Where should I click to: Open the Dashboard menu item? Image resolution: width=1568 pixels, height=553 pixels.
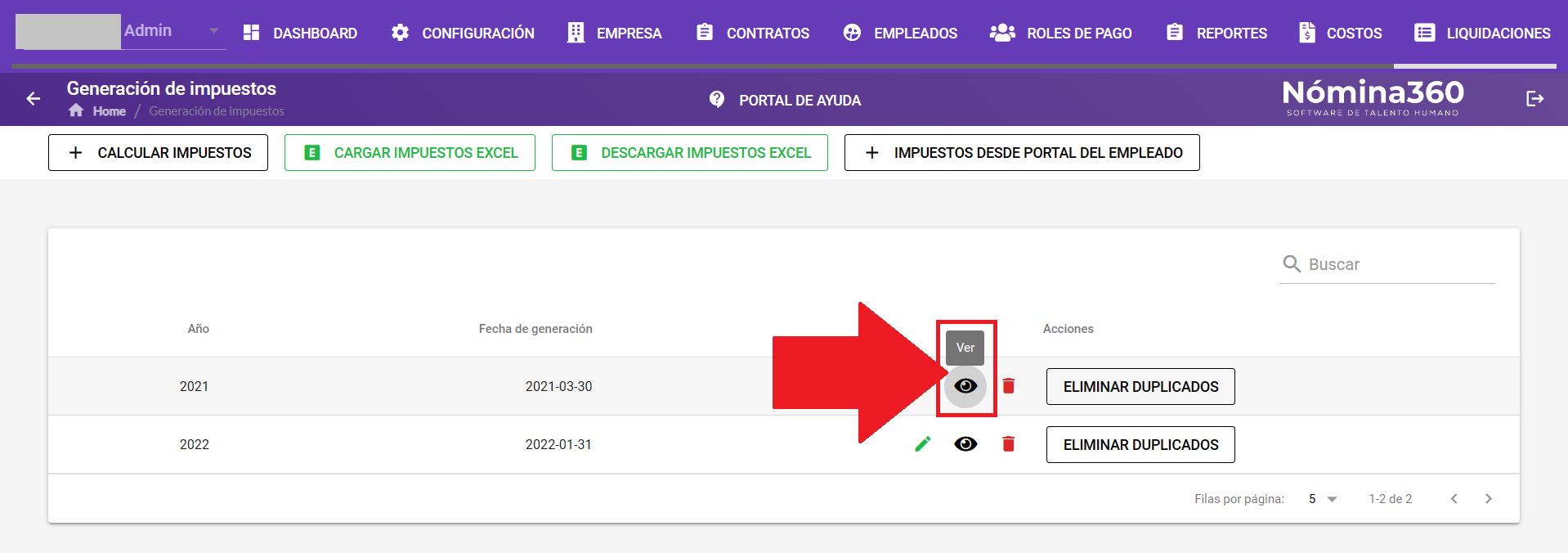[x=300, y=33]
